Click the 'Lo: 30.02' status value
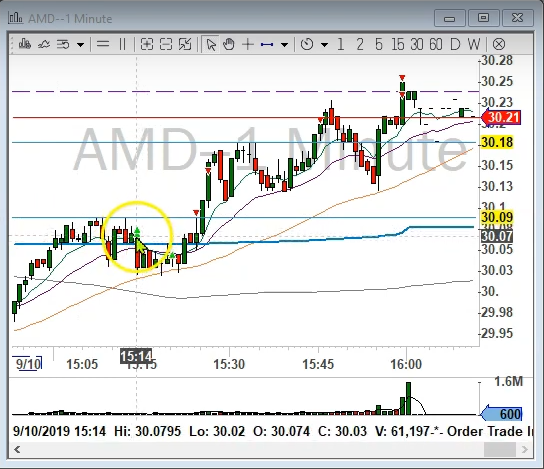The width and height of the screenshot is (544, 469). tap(217, 431)
